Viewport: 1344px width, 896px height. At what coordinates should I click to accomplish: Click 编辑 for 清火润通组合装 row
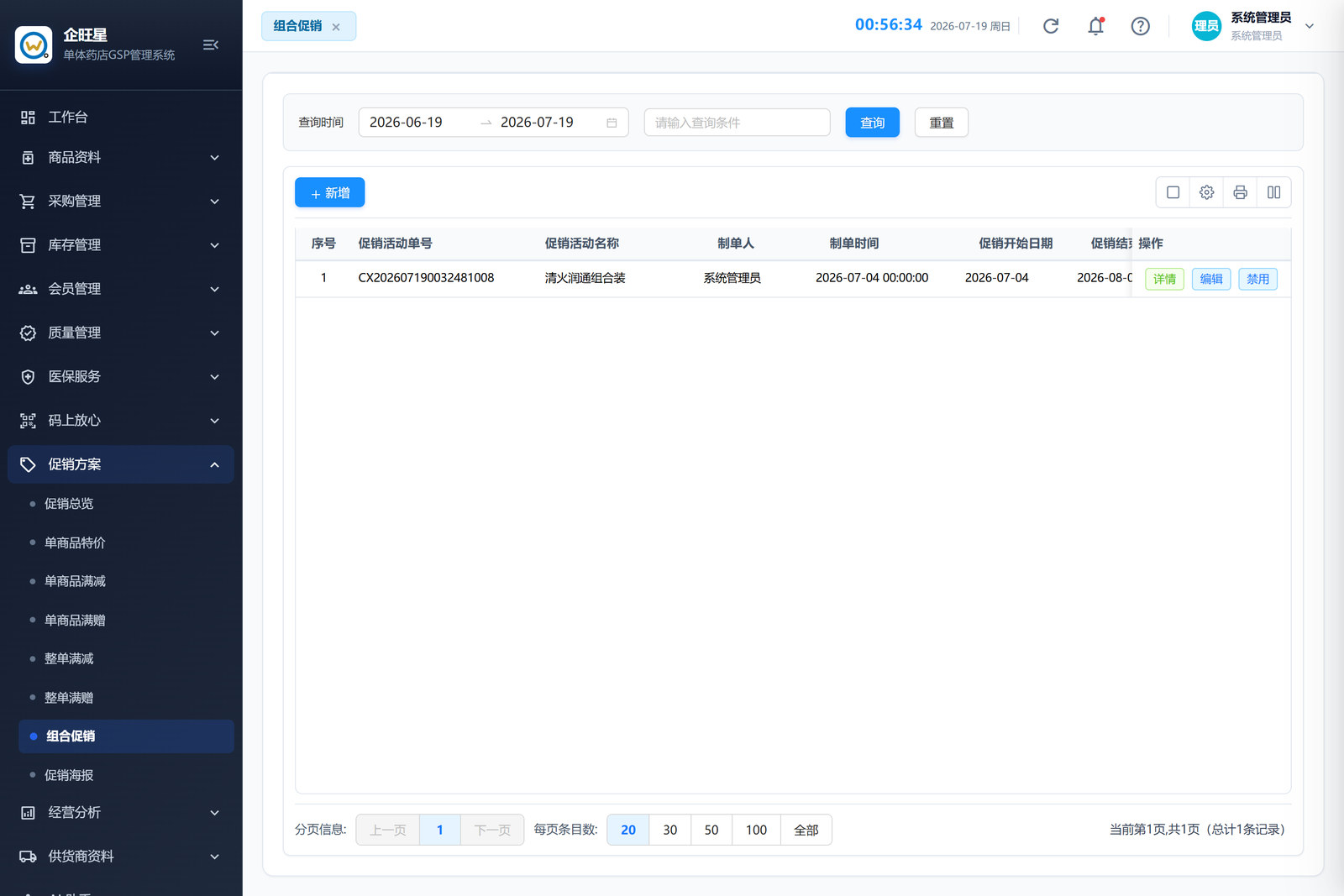(x=1211, y=279)
